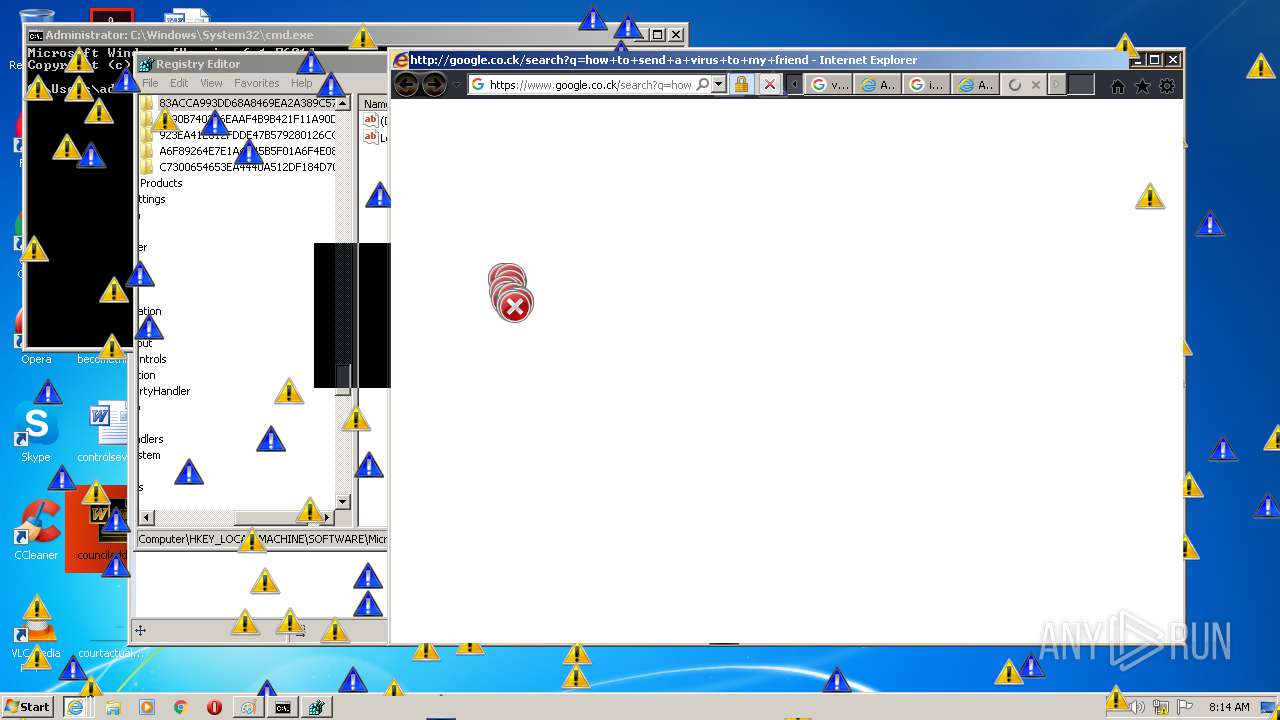Open the Favorites menu in Registry Editor

coord(257,83)
